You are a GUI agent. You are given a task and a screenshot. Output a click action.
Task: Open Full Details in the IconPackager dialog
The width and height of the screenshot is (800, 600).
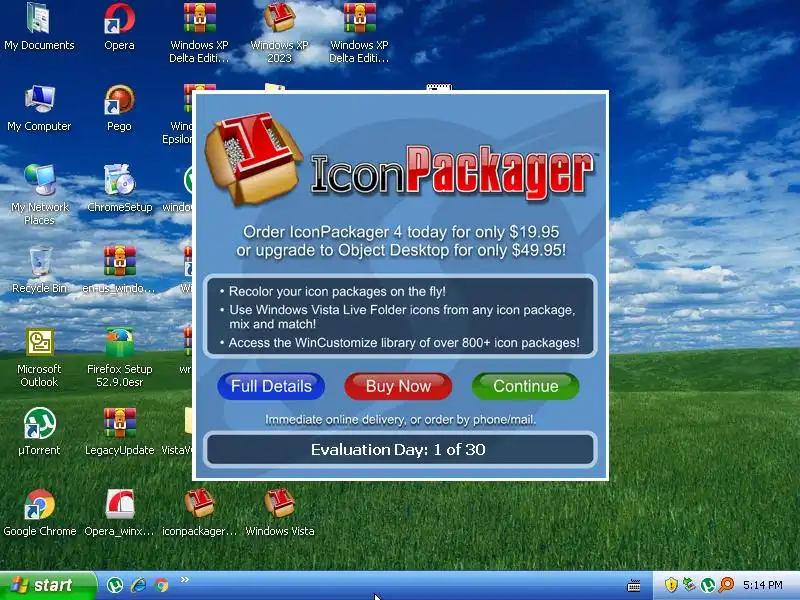(x=271, y=386)
